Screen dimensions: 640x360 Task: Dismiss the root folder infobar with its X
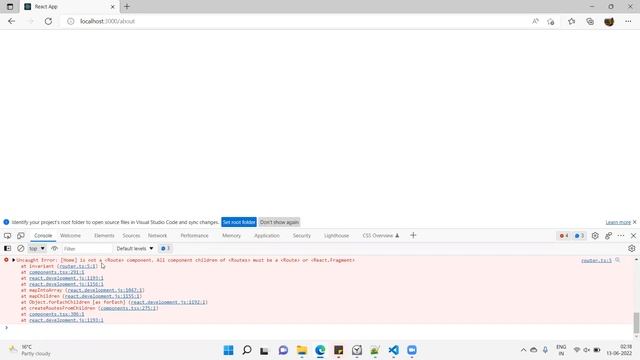(x=634, y=222)
